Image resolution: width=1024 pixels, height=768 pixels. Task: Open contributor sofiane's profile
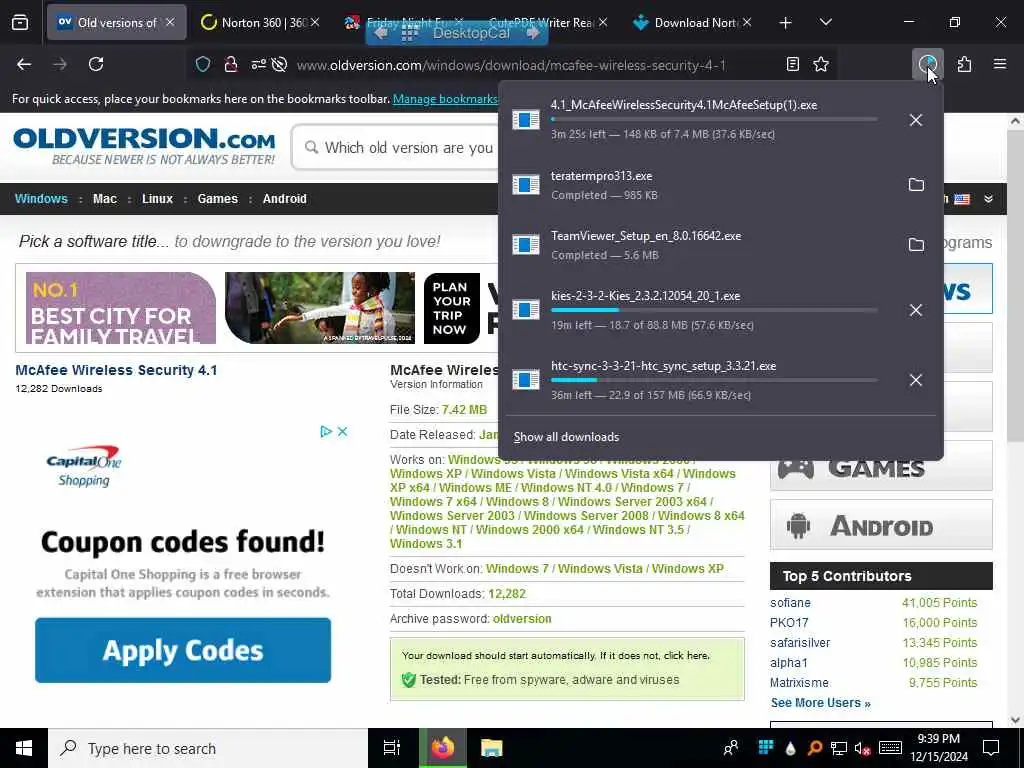(x=790, y=603)
